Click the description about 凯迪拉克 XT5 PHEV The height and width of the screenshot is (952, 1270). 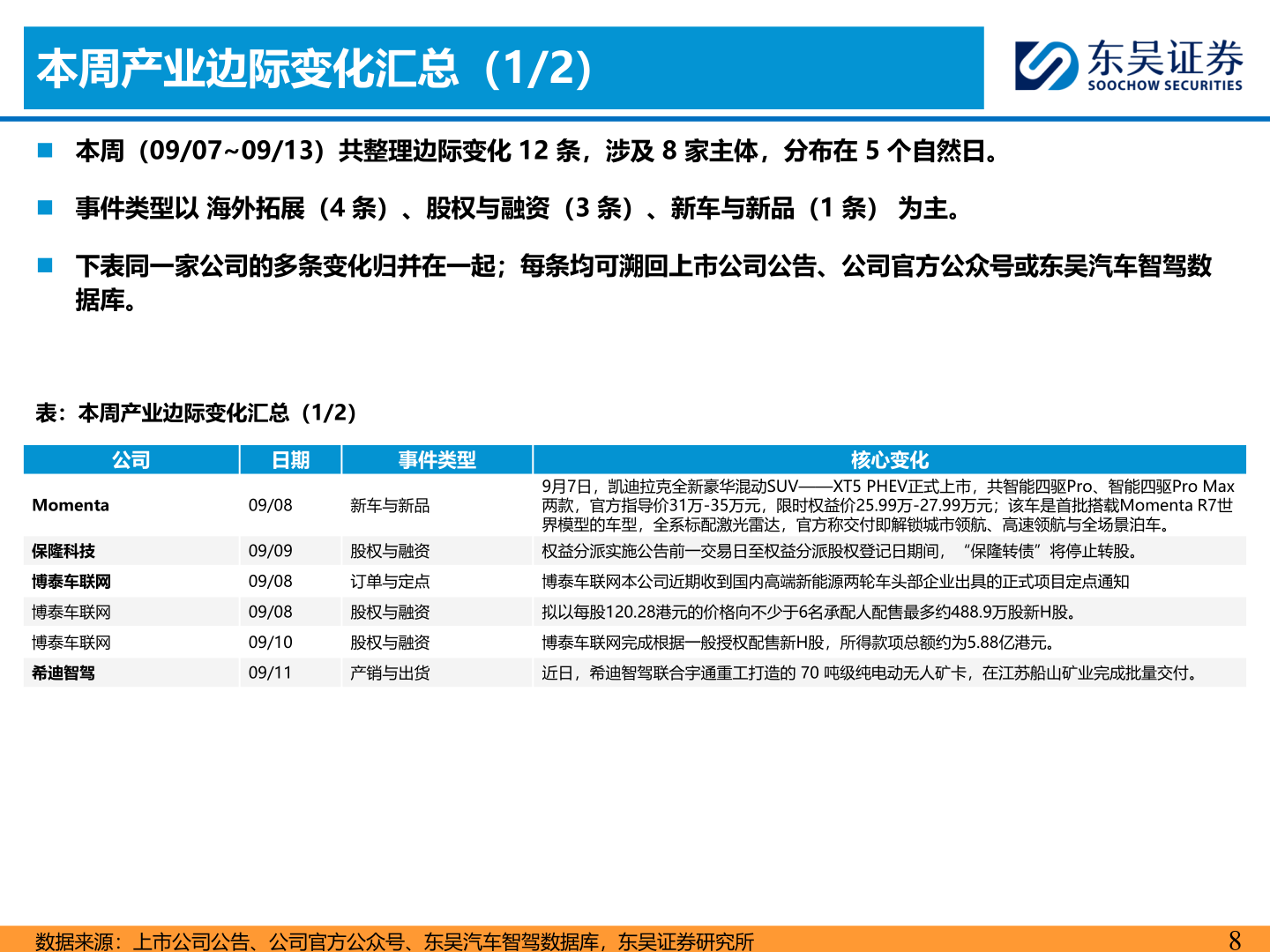coord(888,505)
